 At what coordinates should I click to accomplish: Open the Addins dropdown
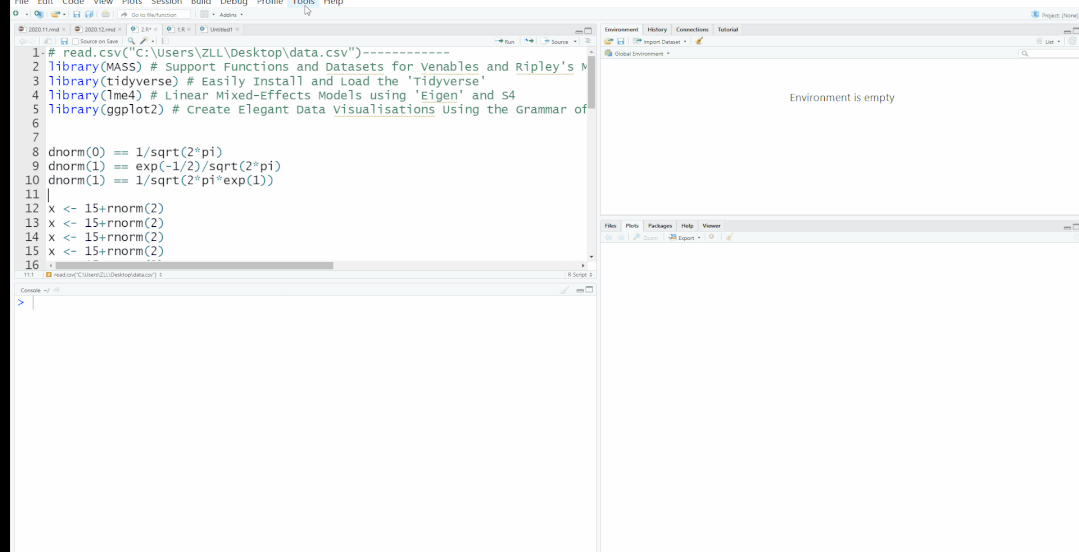coord(231,14)
